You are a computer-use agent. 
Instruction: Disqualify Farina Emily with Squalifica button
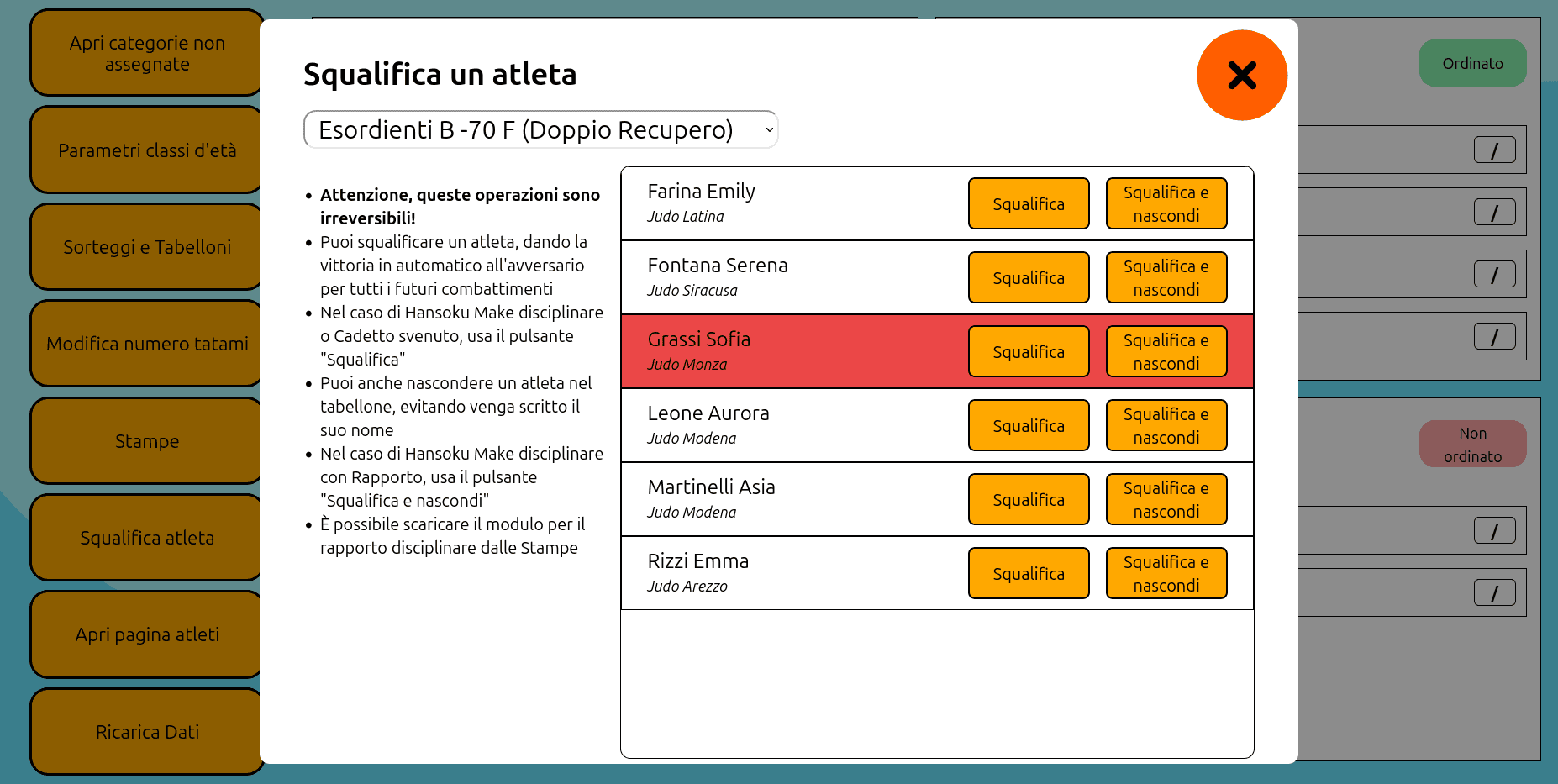pos(1028,204)
